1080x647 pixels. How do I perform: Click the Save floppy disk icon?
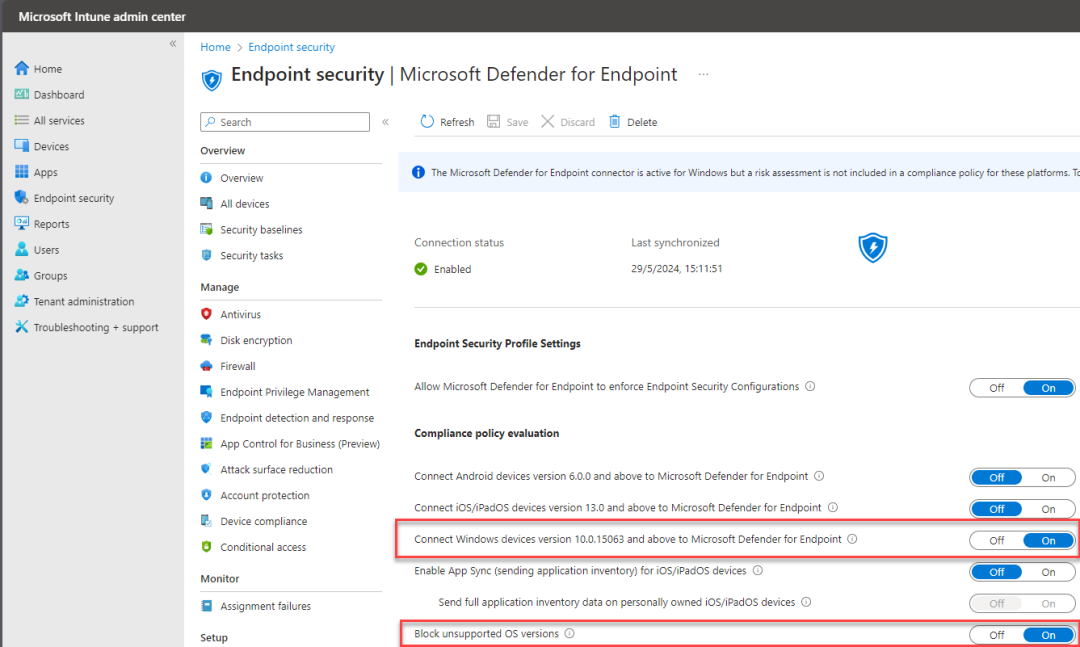[x=493, y=121]
